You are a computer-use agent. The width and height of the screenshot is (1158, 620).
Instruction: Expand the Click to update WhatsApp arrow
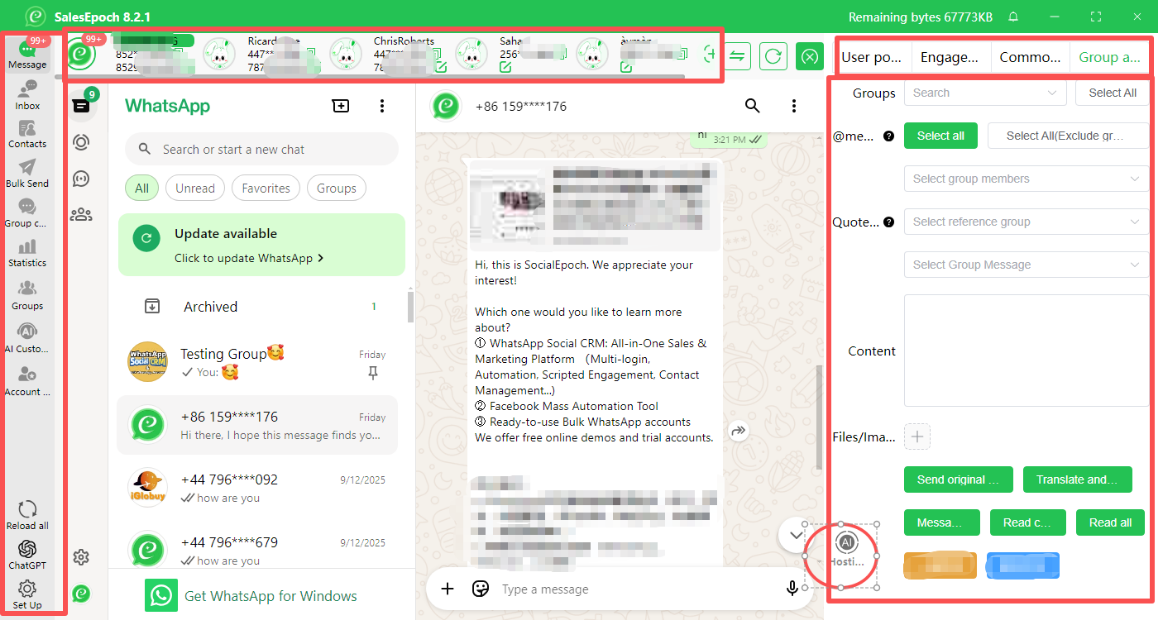point(321,258)
